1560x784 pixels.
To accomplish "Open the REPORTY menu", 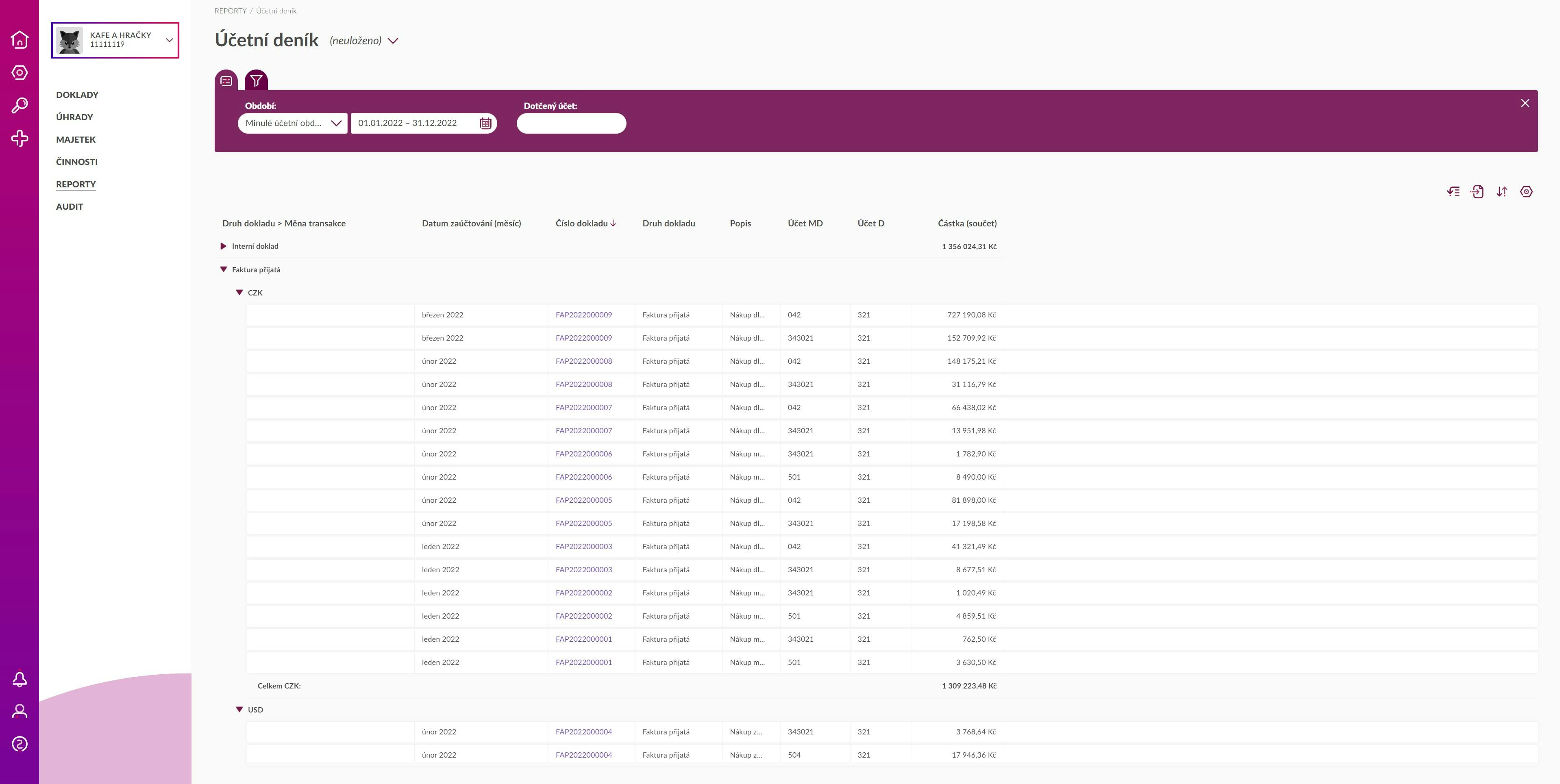I will 76,184.
